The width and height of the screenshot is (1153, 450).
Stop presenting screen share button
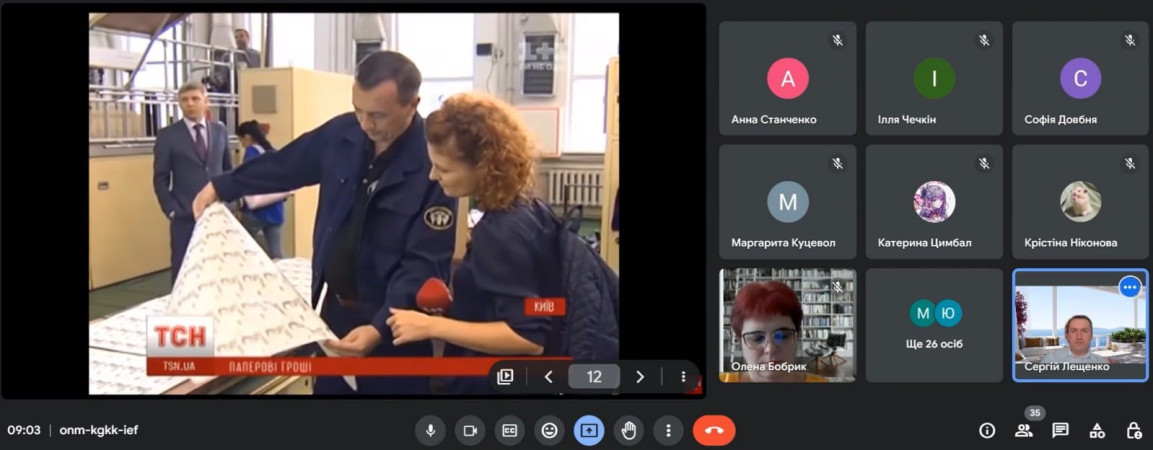(x=588, y=430)
